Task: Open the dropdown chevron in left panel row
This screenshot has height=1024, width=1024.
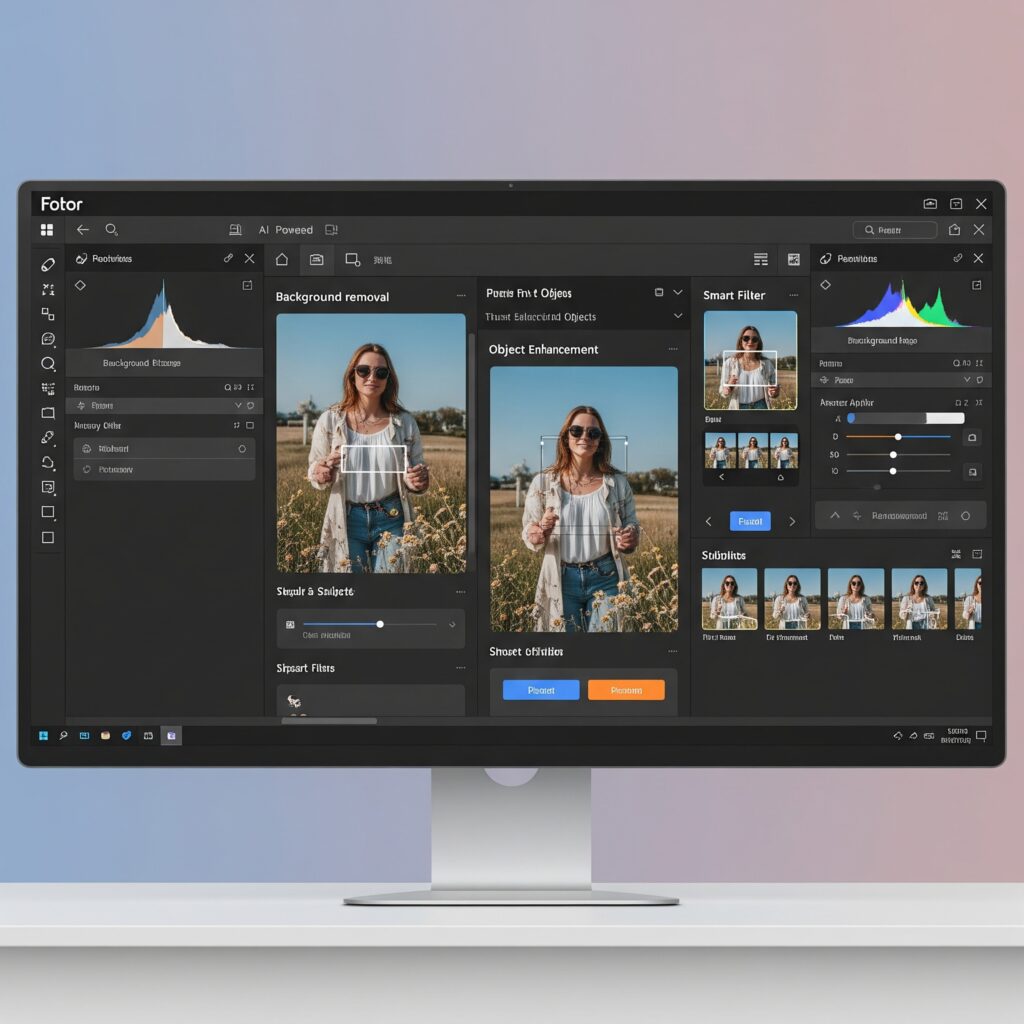Action: pyautogui.click(x=238, y=406)
